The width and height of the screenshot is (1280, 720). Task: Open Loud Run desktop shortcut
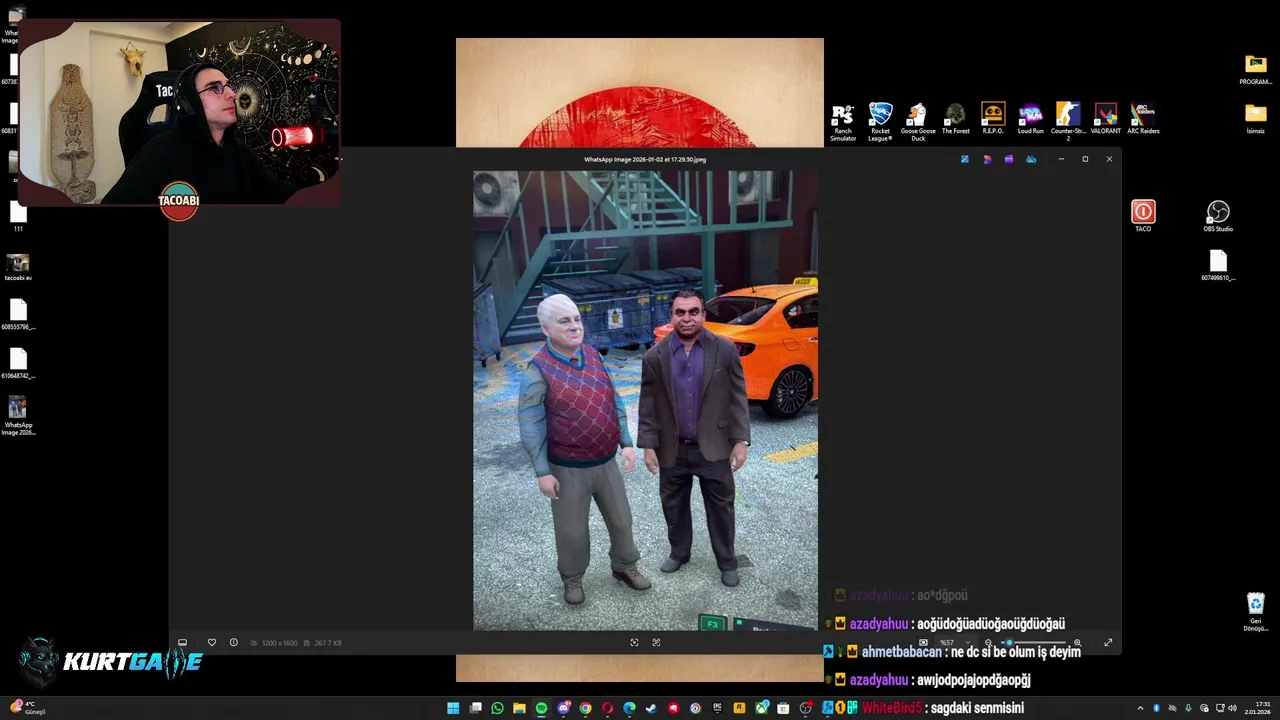click(1030, 119)
